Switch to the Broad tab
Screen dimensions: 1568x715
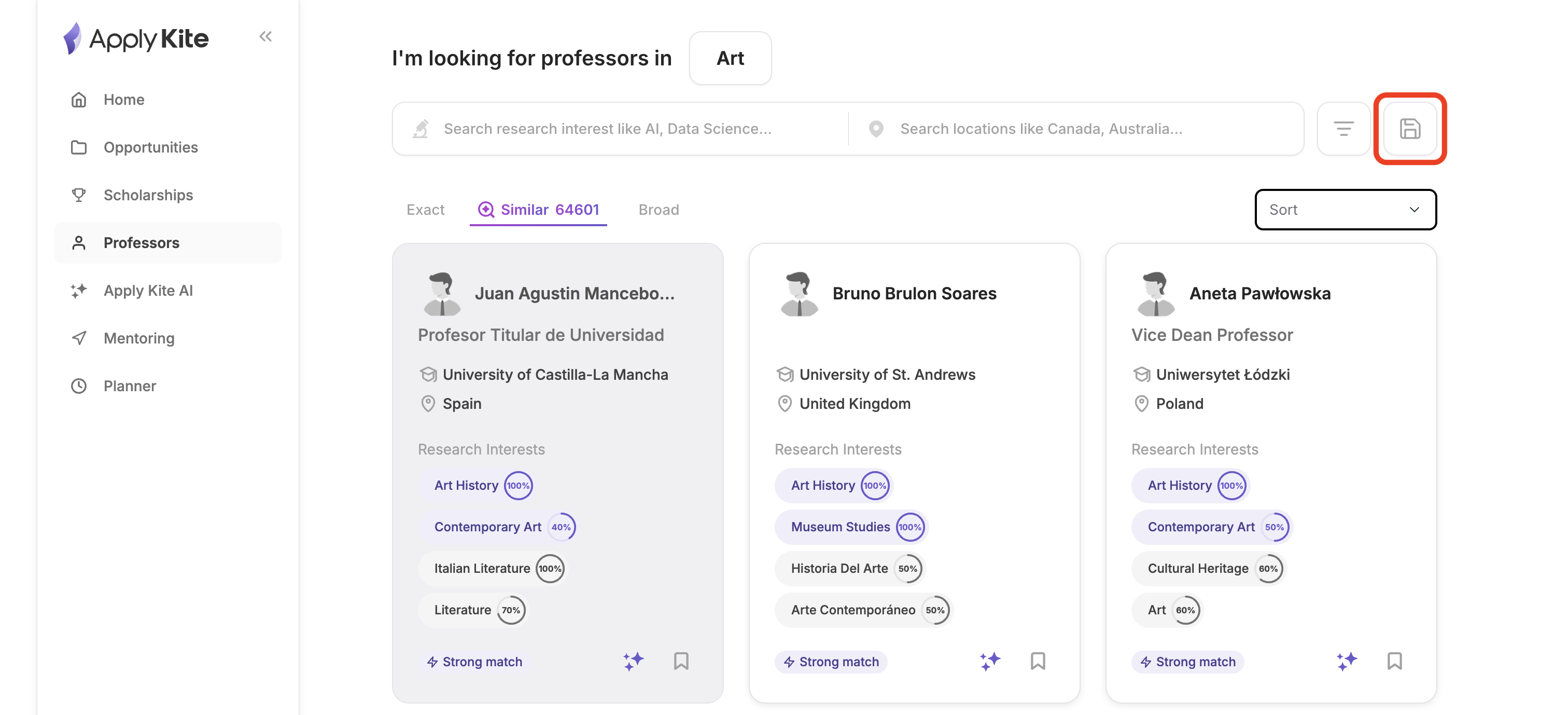(x=659, y=210)
